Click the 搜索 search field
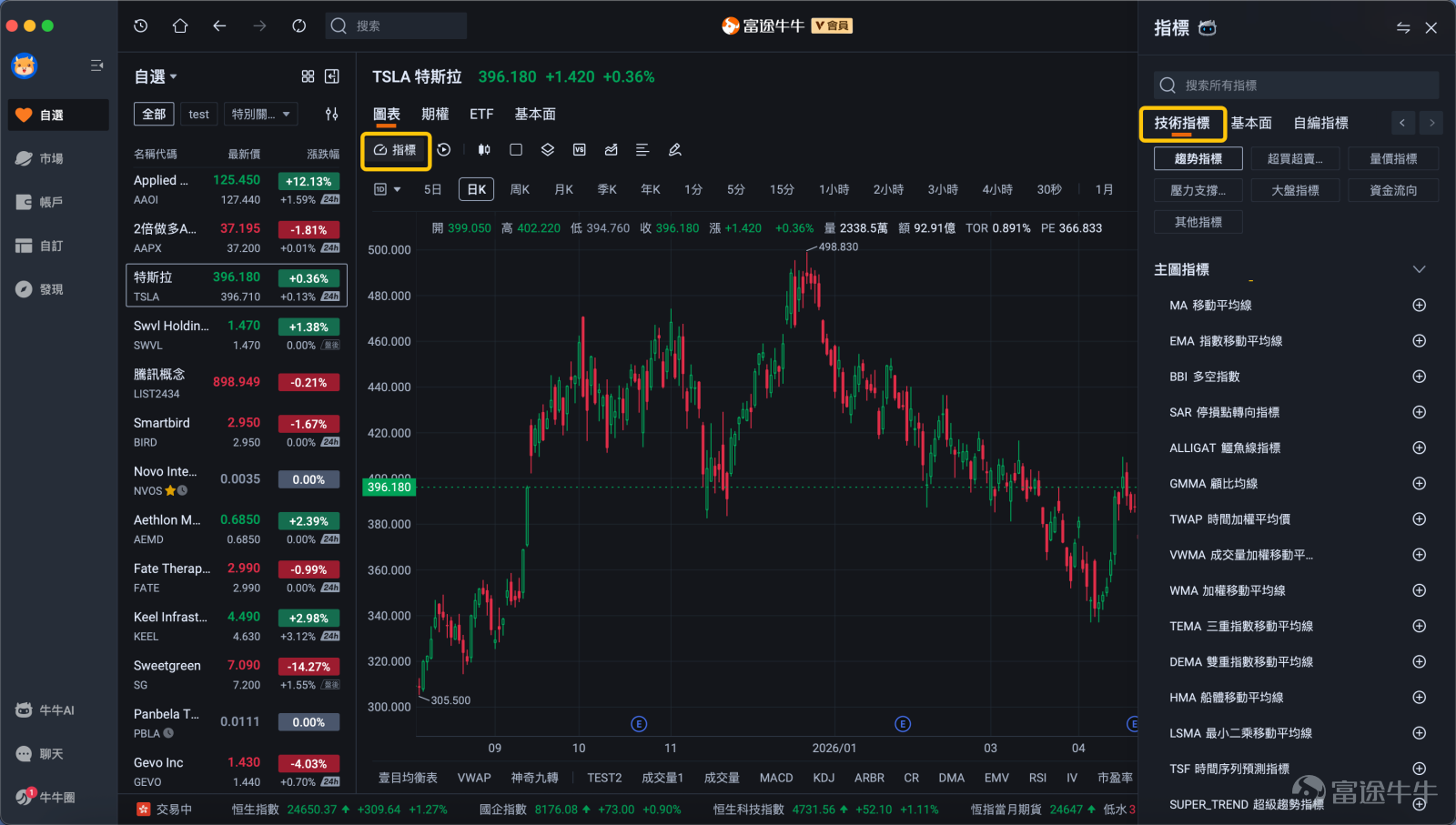Screen dimensions: 1456x825 click(x=396, y=25)
